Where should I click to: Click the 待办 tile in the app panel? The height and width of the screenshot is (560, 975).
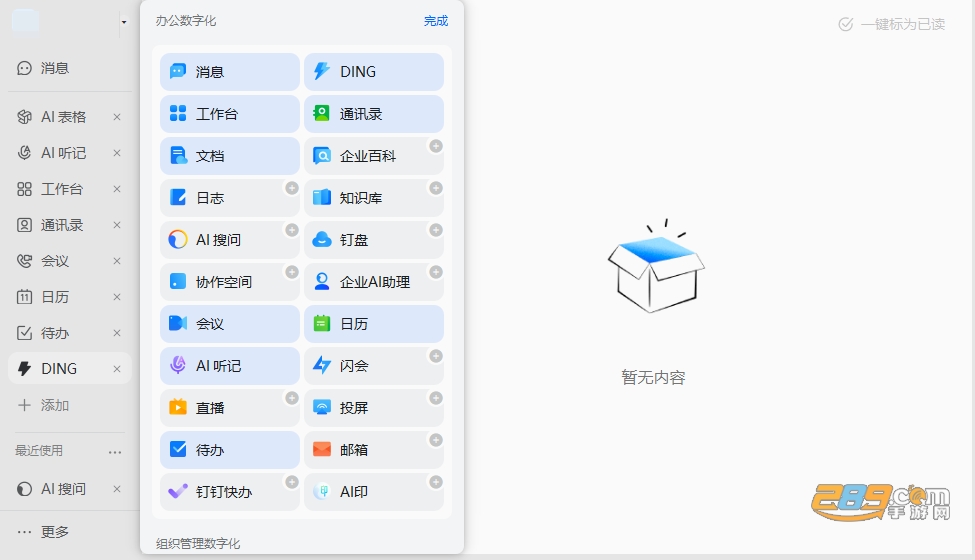click(229, 449)
